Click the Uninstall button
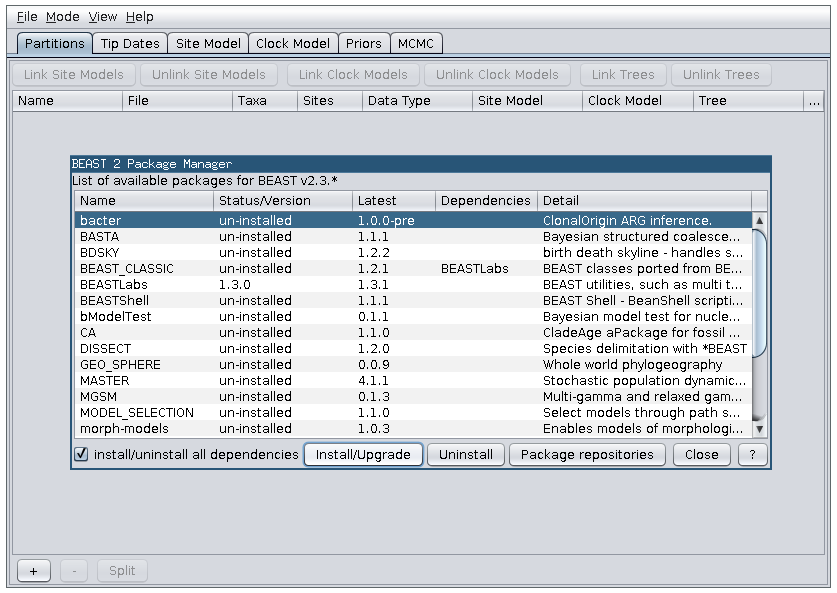This screenshot has height=593, width=837. coord(466,455)
